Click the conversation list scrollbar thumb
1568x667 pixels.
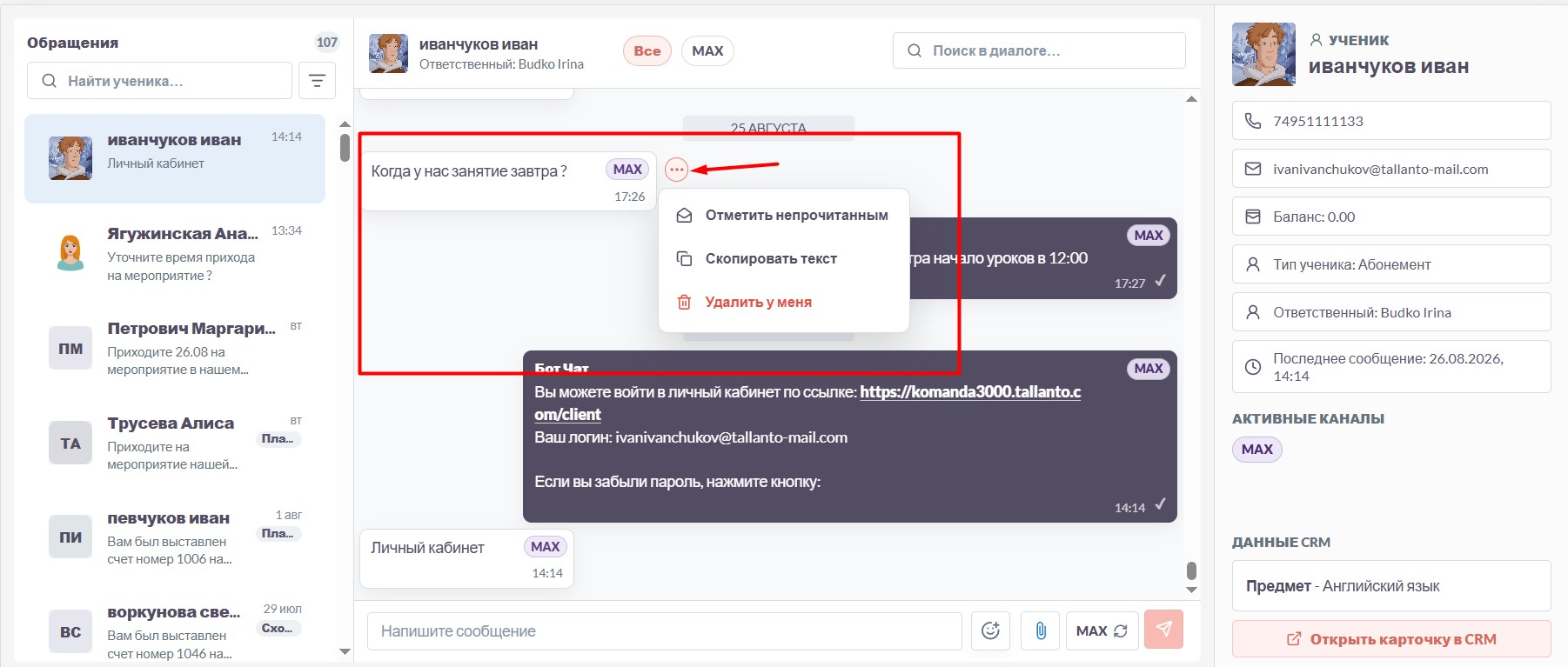[x=345, y=148]
